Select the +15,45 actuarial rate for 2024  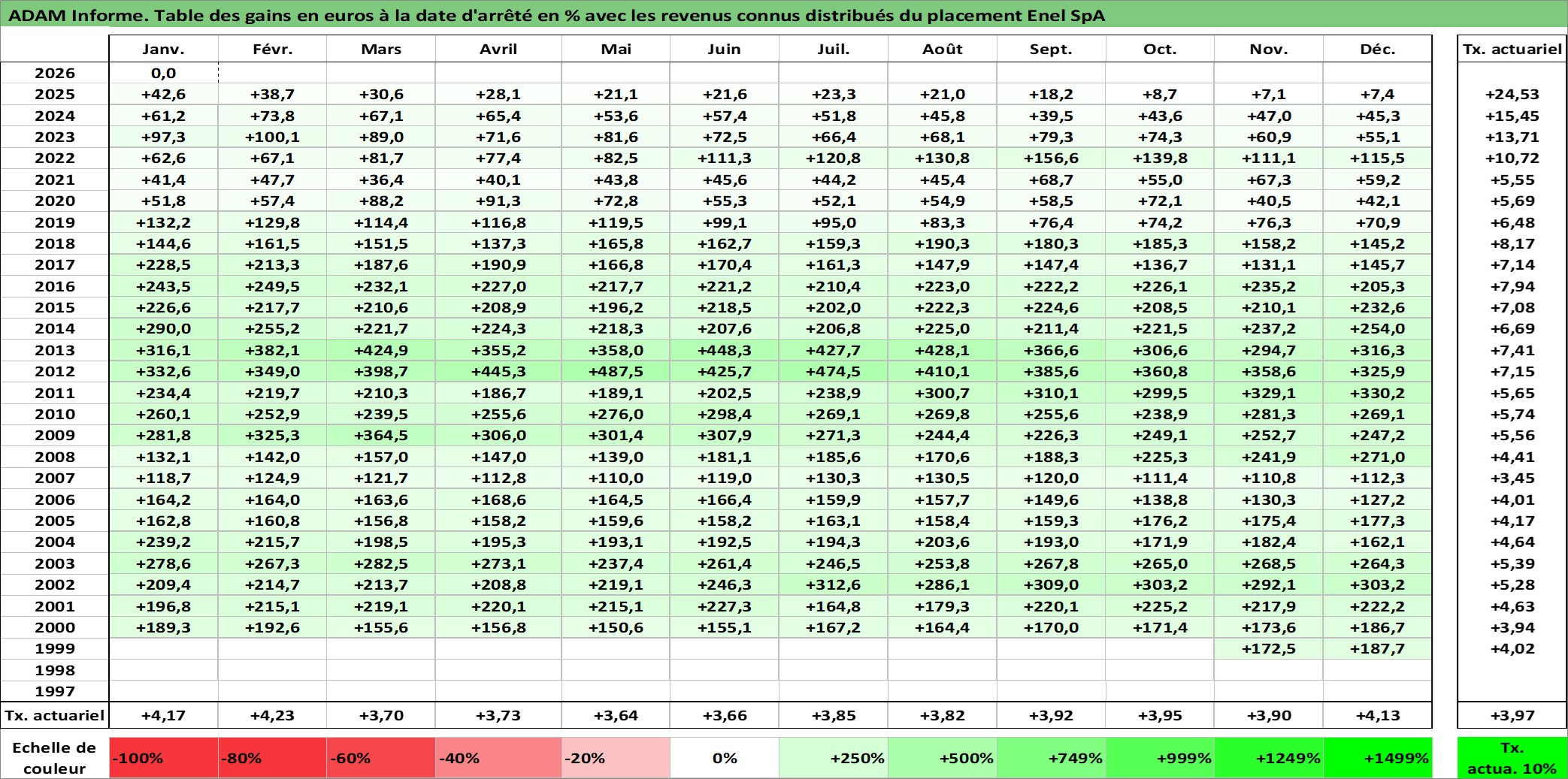tap(1512, 116)
